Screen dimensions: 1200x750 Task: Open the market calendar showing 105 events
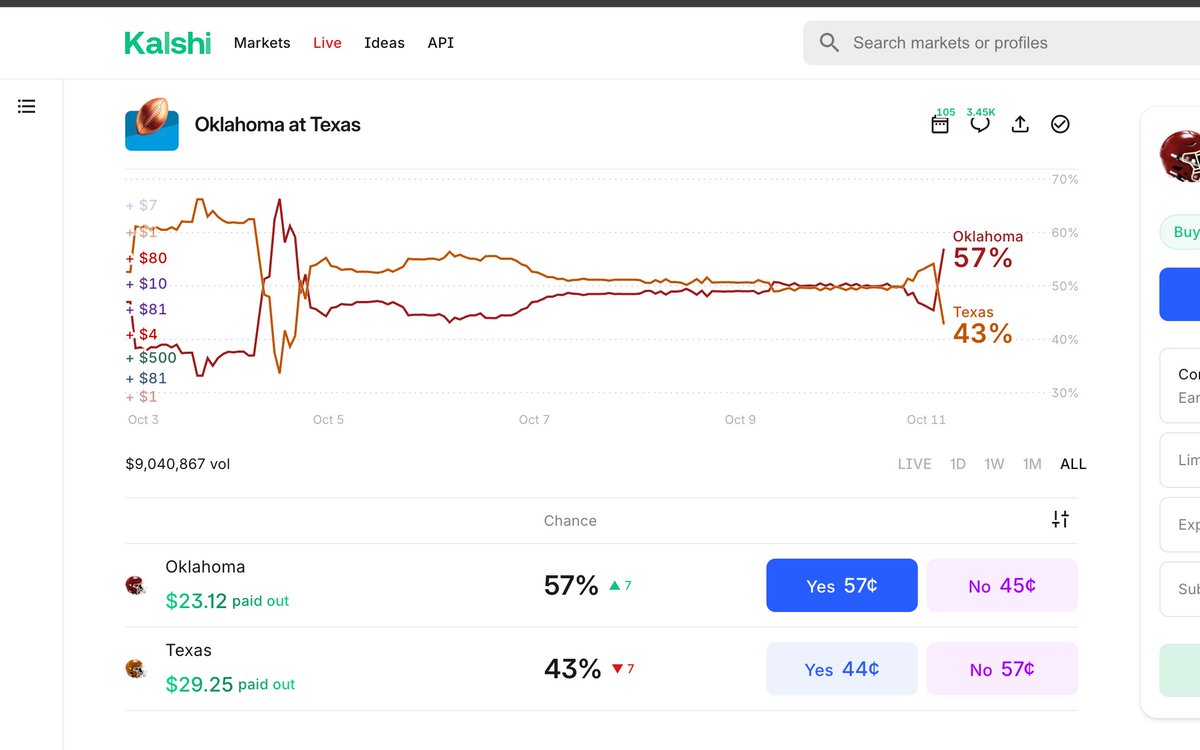(940, 124)
